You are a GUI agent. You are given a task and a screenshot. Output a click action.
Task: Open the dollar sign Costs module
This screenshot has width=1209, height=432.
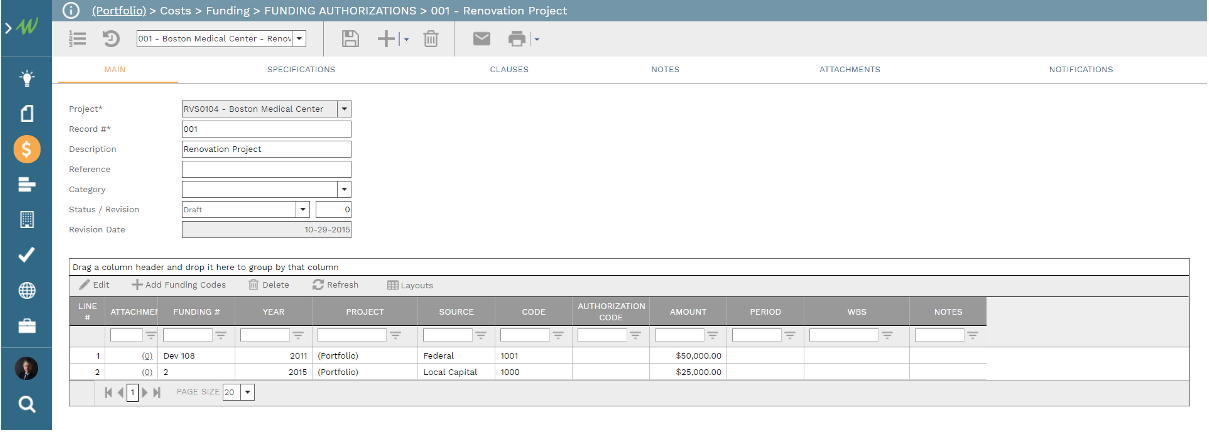pyautogui.click(x=27, y=149)
